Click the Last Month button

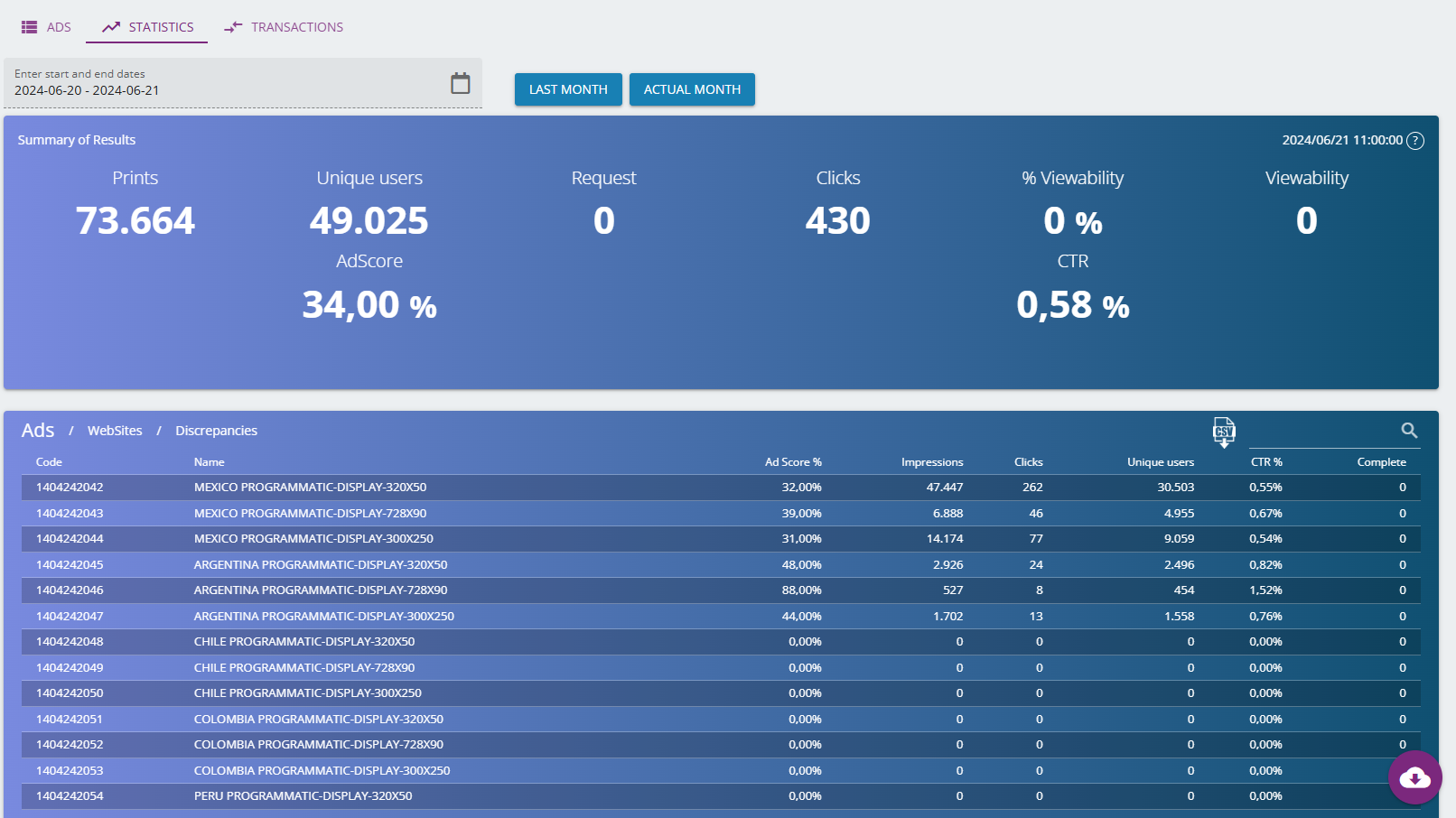[568, 89]
